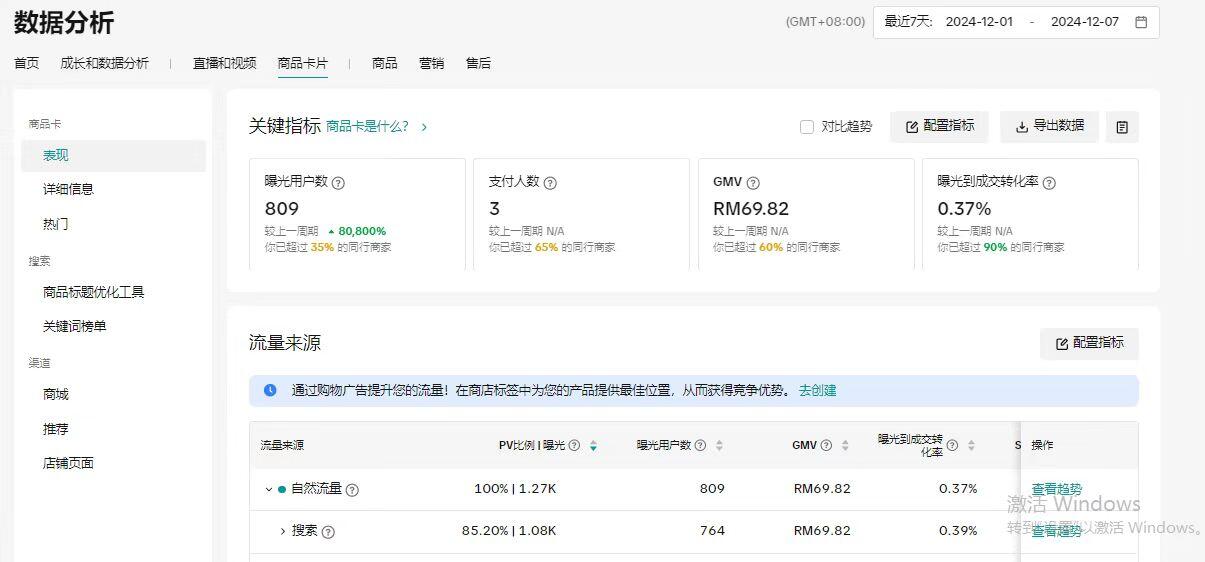Open the date range calendar icon
The image size is (1205, 562).
click(1141, 22)
